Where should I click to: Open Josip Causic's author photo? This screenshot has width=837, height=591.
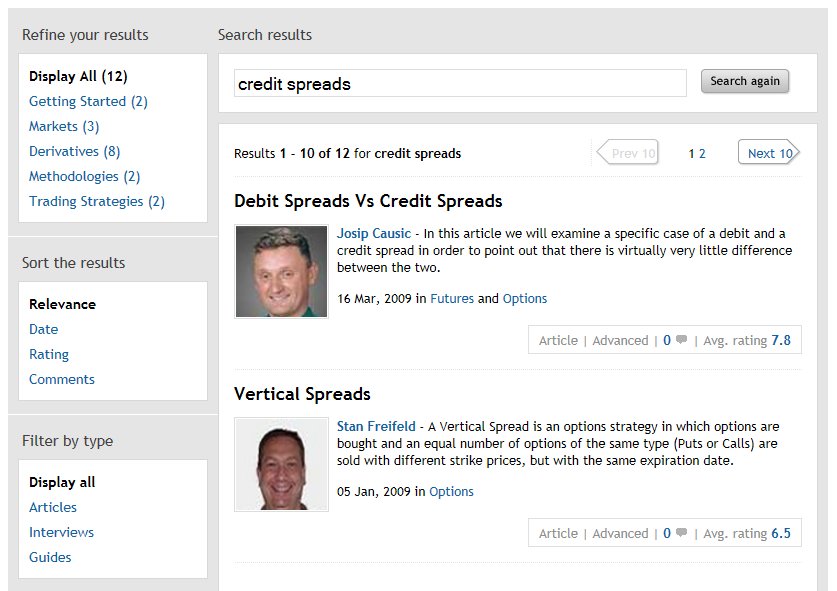pos(281,271)
